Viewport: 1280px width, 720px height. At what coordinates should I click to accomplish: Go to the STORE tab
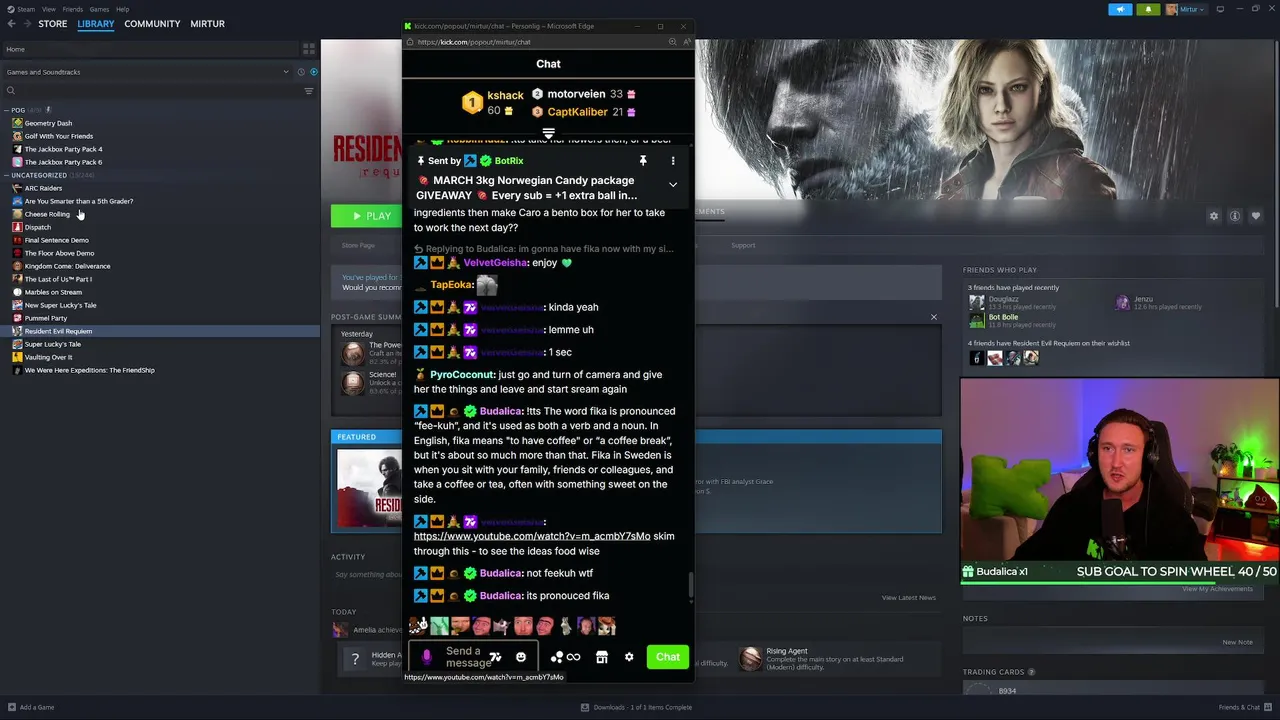click(53, 24)
